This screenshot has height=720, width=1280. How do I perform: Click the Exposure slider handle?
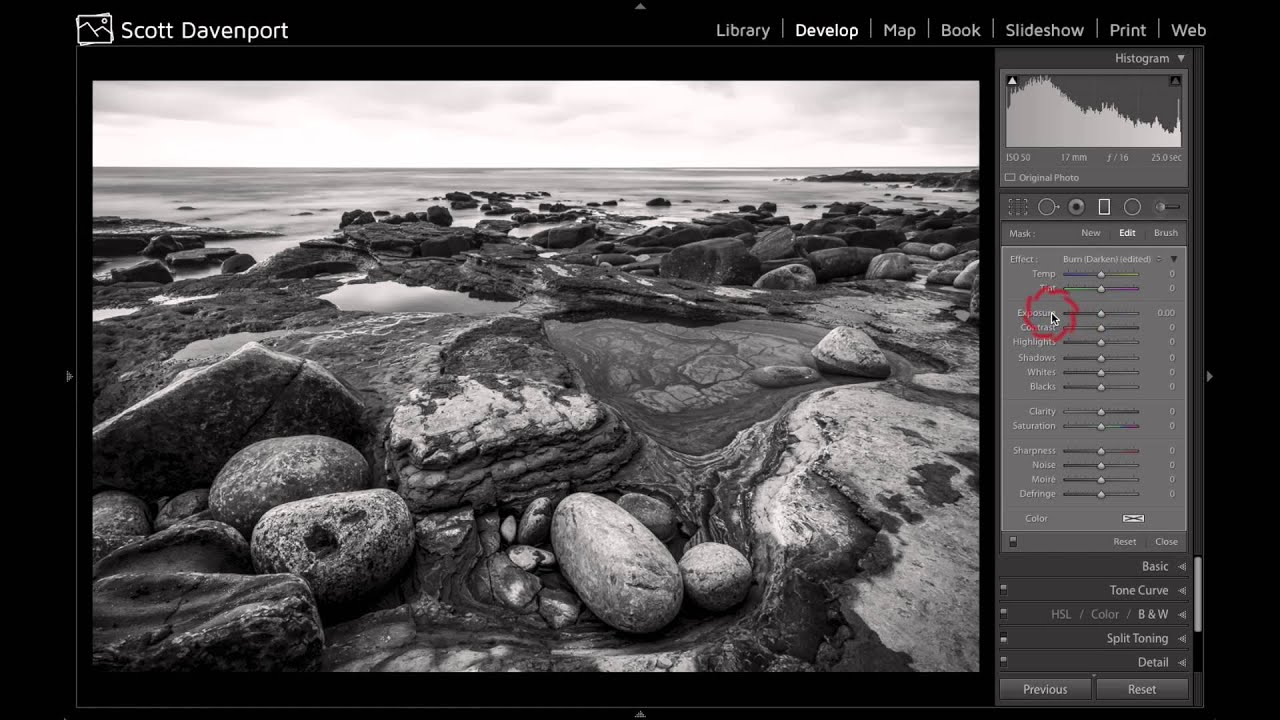point(1101,313)
